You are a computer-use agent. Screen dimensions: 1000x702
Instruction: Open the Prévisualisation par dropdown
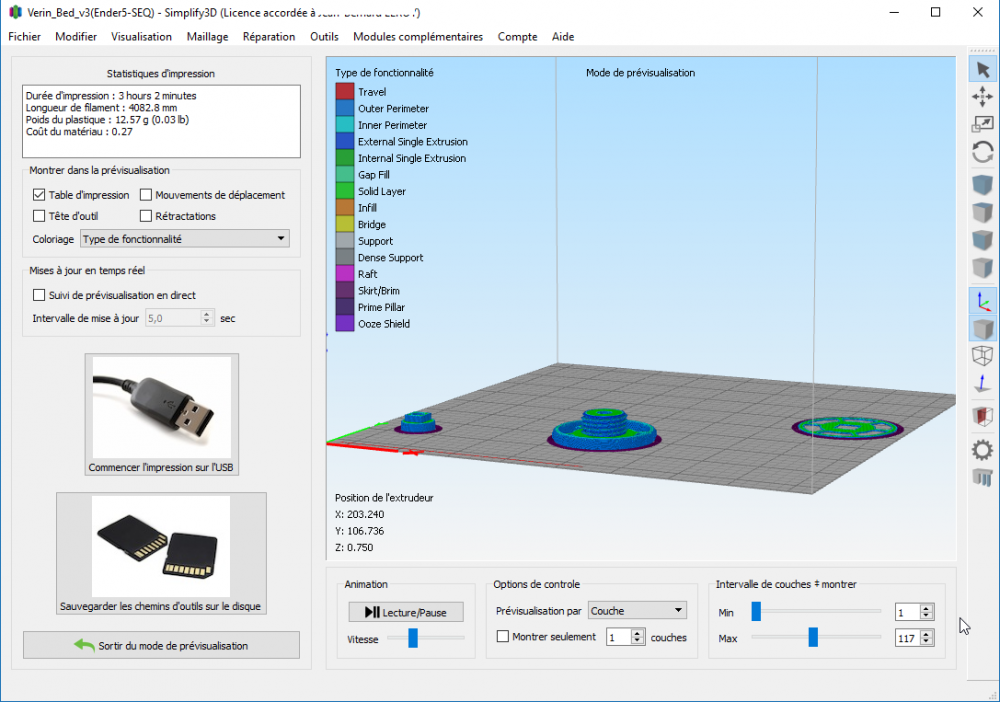point(637,610)
